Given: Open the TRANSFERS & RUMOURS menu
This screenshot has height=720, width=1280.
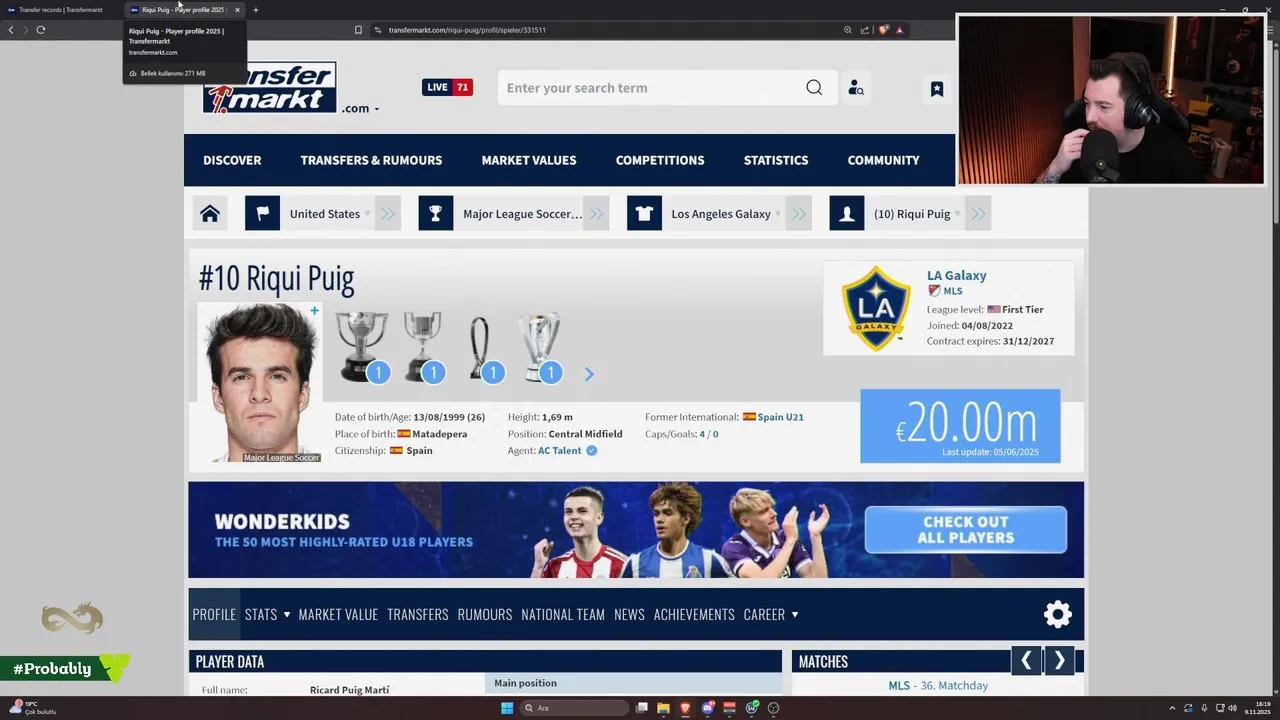Looking at the screenshot, I should point(371,160).
